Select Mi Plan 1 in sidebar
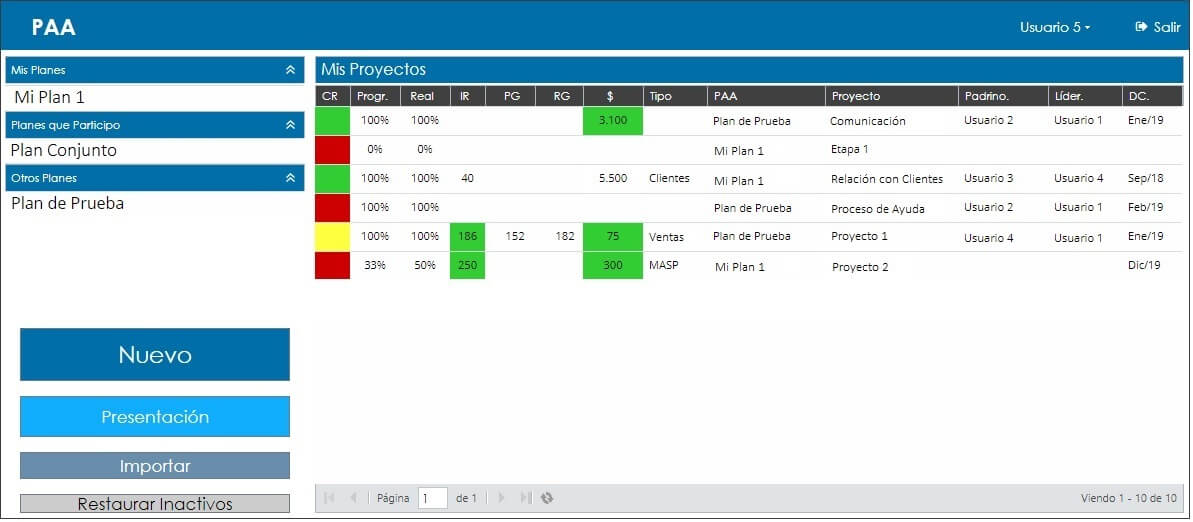This screenshot has width=1193, height=522. tap(49, 97)
